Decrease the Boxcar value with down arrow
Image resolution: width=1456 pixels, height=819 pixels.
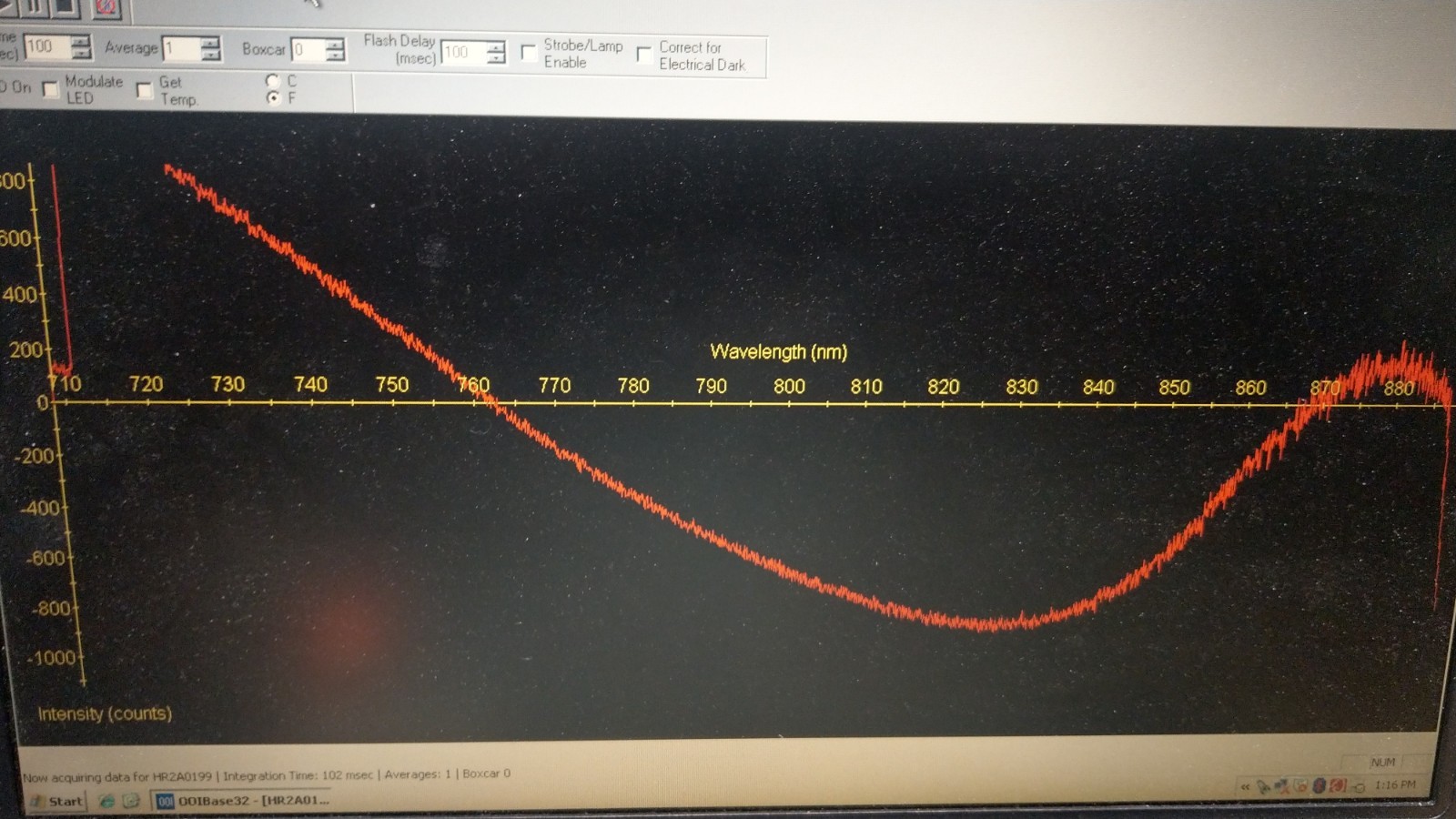(x=335, y=56)
